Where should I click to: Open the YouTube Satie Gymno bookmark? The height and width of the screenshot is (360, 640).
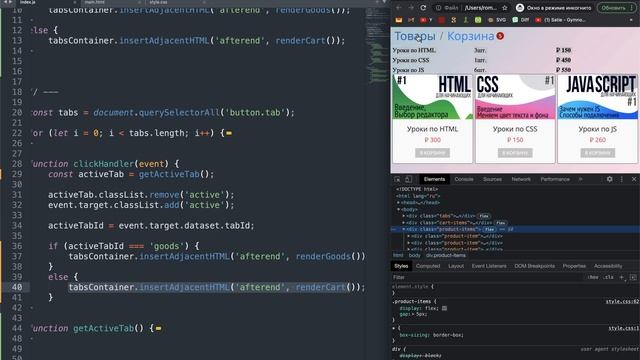point(560,20)
